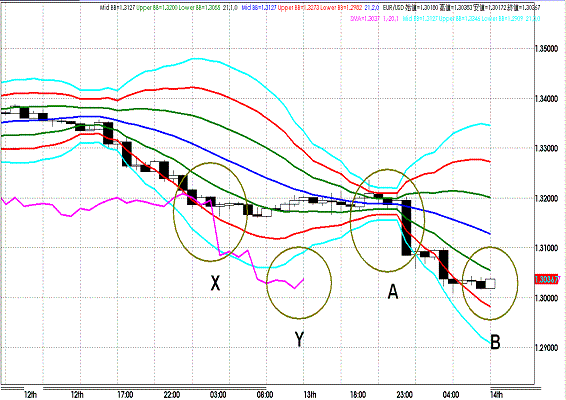566x400 pixels.
Task: Click the red current price tag 1.30367
Action: (547, 279)
